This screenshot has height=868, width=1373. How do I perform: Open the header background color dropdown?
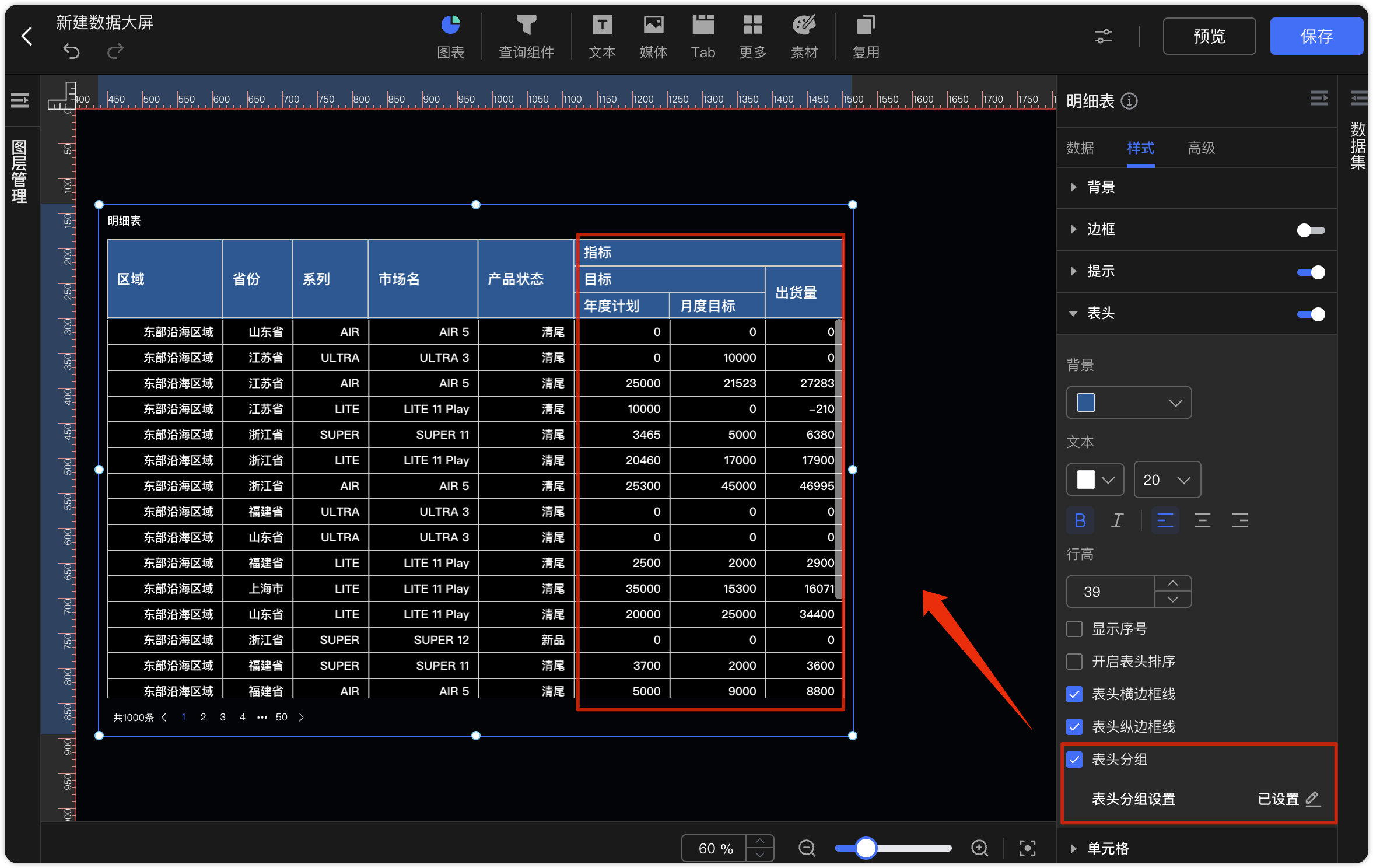[1129, 402]
